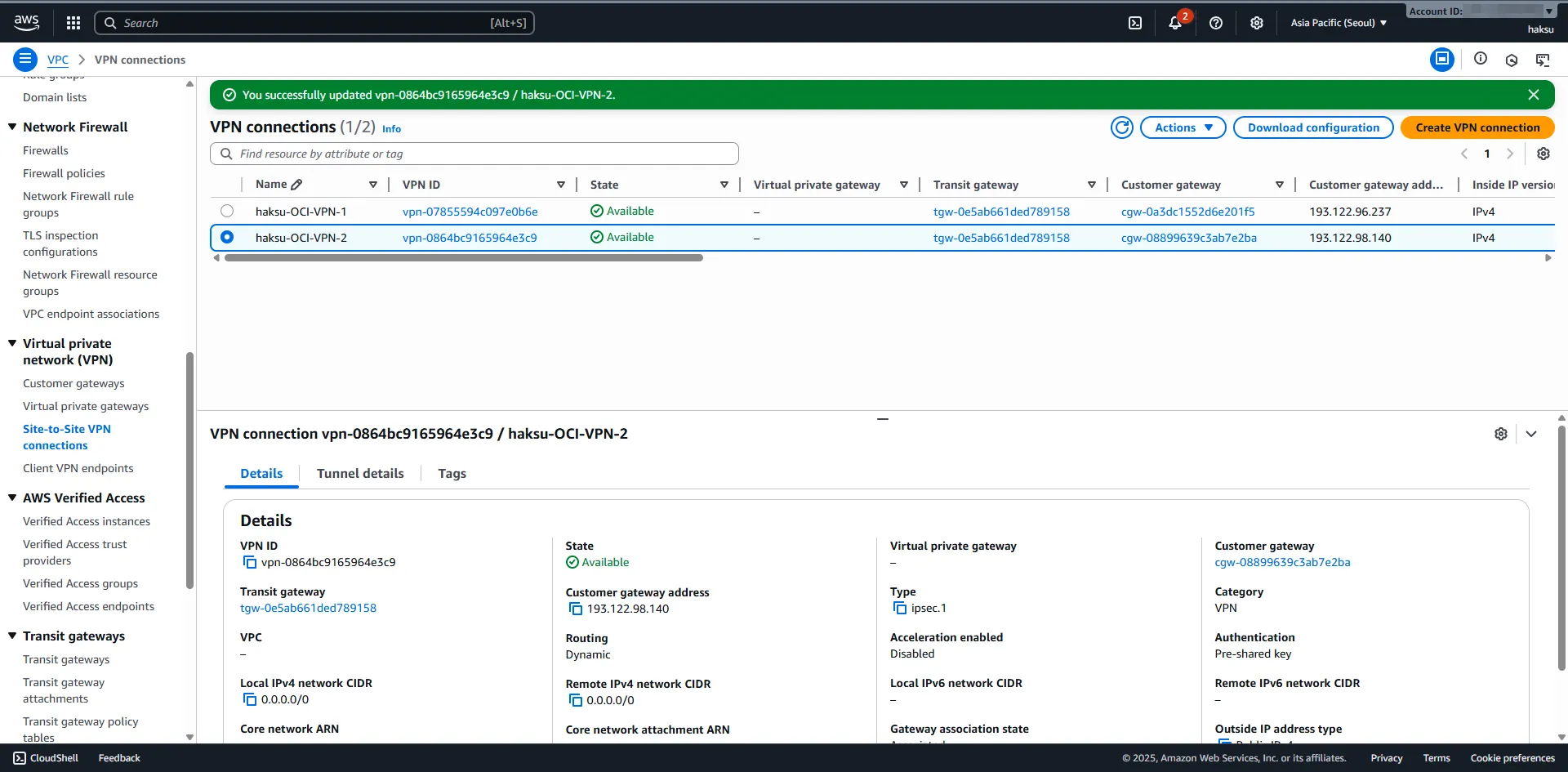Viewport: 1568px width, 772px height.
Task: Click the table horizontal scrollbar
Action: 464,257
